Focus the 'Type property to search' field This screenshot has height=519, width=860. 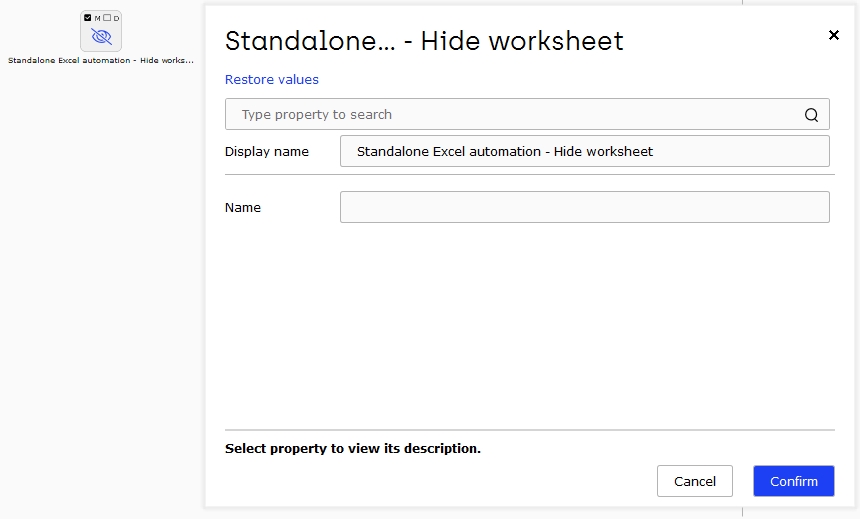[527, 114]
